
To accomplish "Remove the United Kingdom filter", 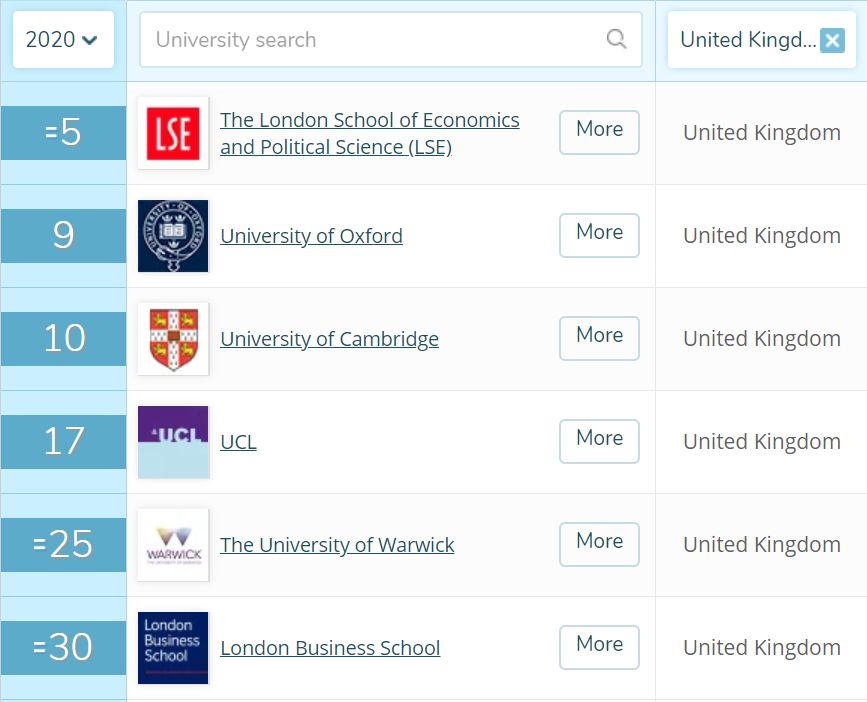I will click(x=832, y=40).
